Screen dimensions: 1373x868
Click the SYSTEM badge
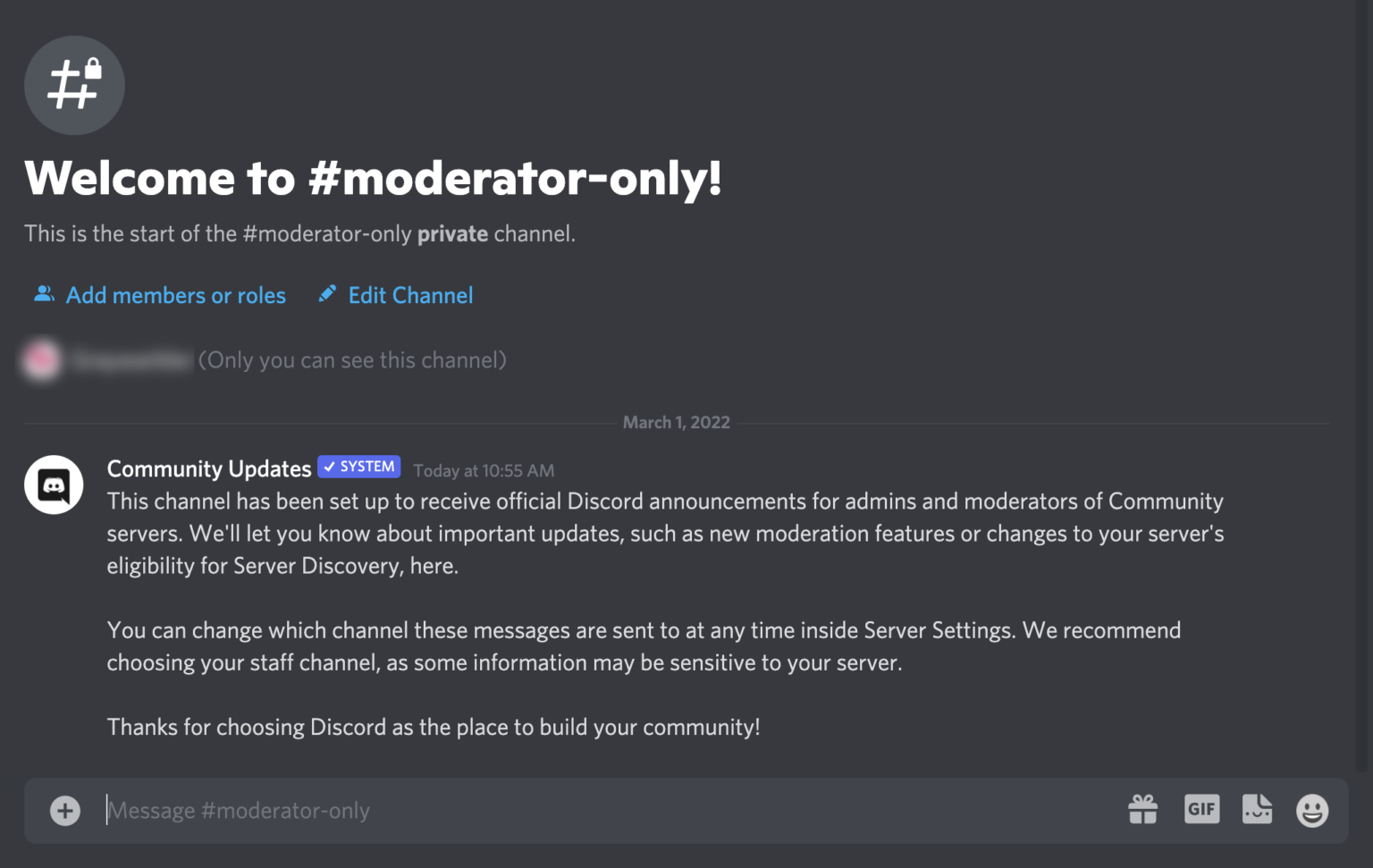point(358,466)
